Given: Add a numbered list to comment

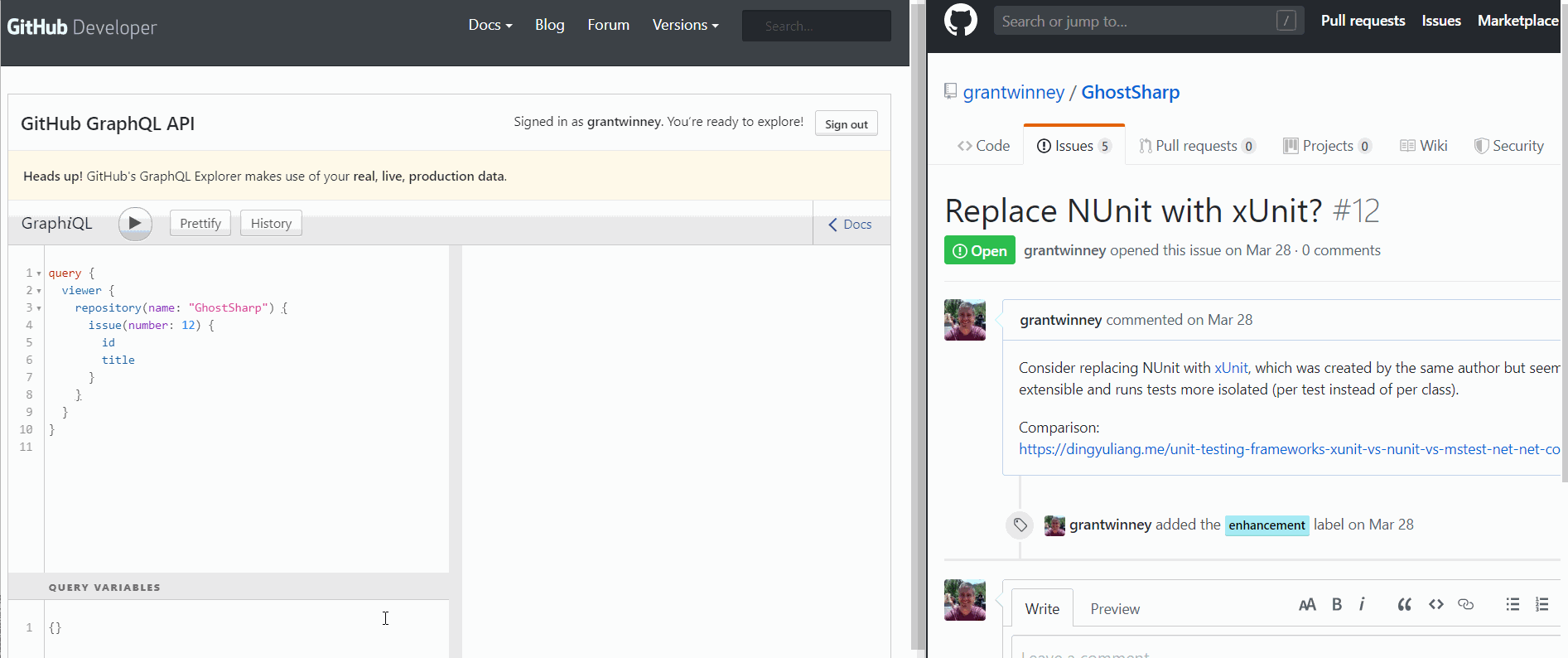Looking at the screenshot, I should tap(1541, 605).
